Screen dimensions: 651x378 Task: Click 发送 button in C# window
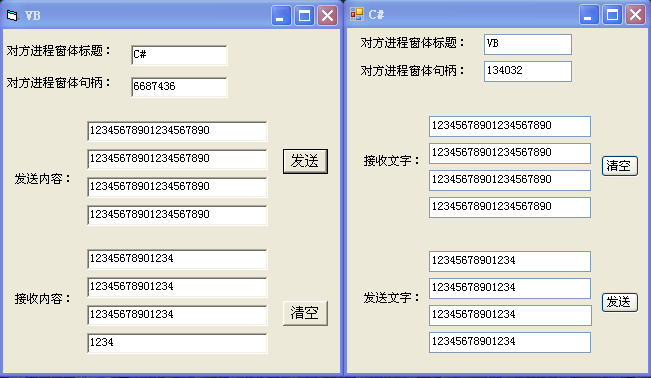[620, 302]
